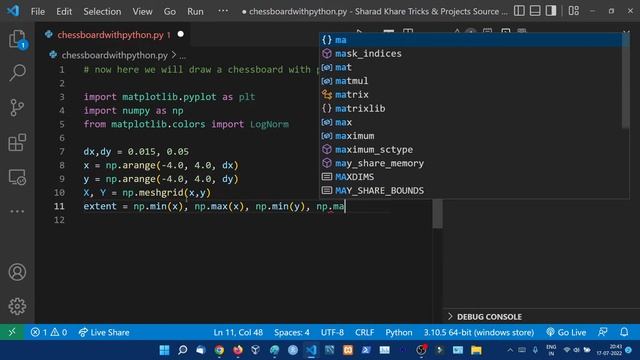The width and height of the screenshot is (640, 360).
Task: Open the Remote Explorer view
Action: [17, 178]
